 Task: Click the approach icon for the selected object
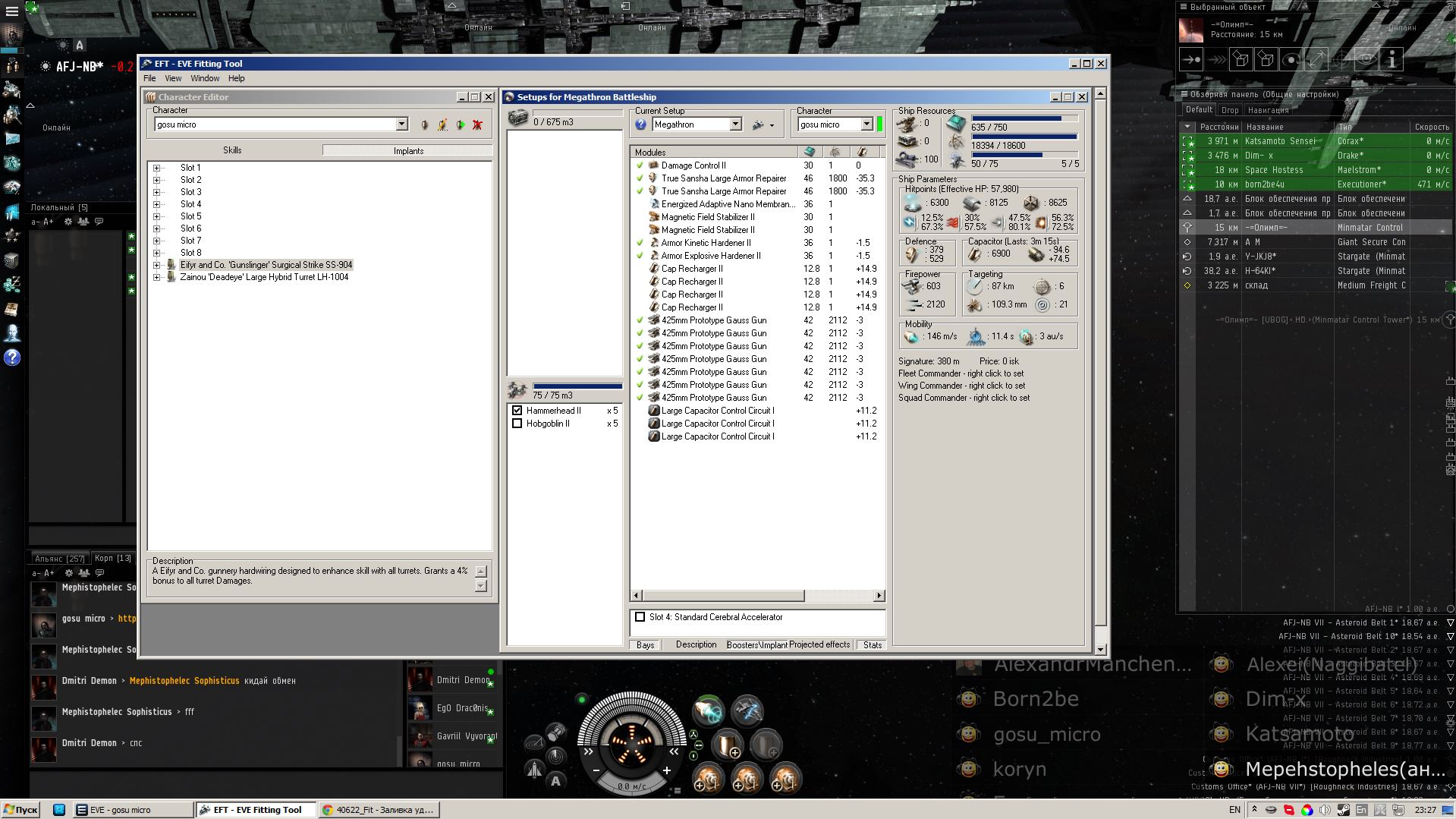(x=1191, y=59)
